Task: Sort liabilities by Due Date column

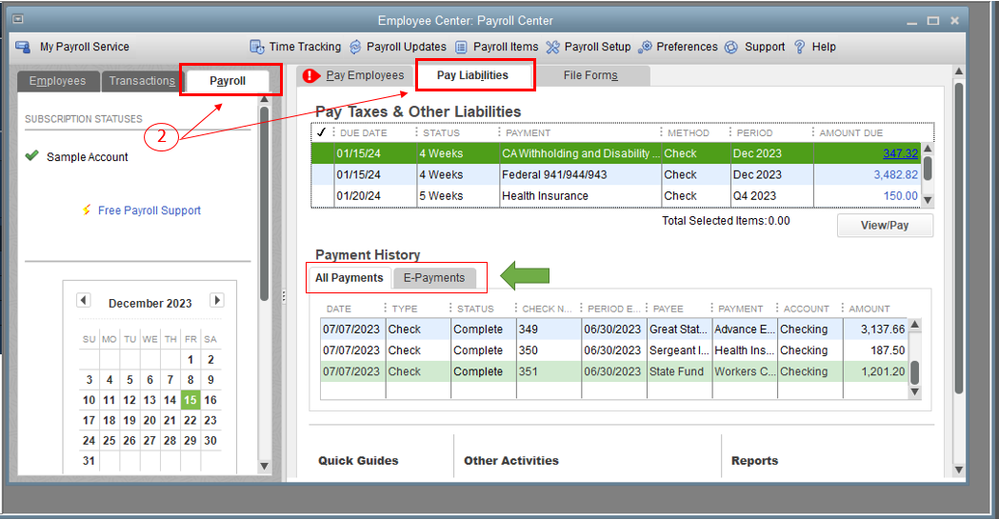Action: click(x=363, y=133)
